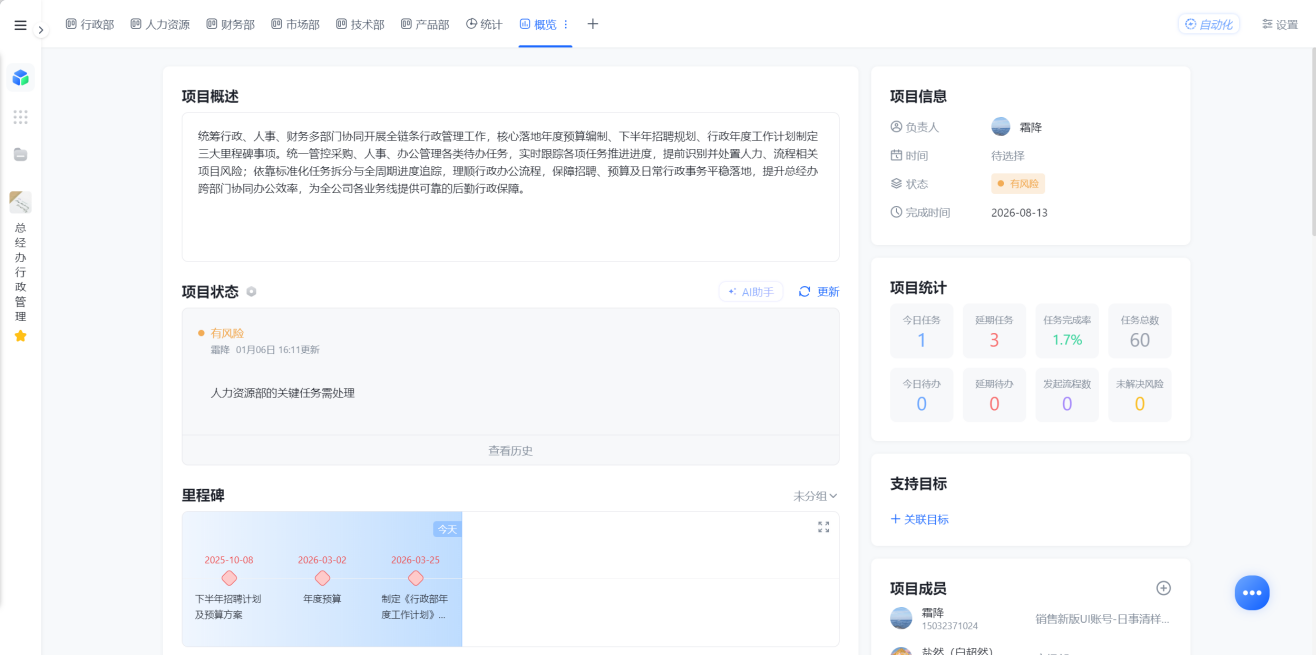
Task: Click the 下半年招聘计划及预算方案 milestone label
Action: [x=228, y=607]
